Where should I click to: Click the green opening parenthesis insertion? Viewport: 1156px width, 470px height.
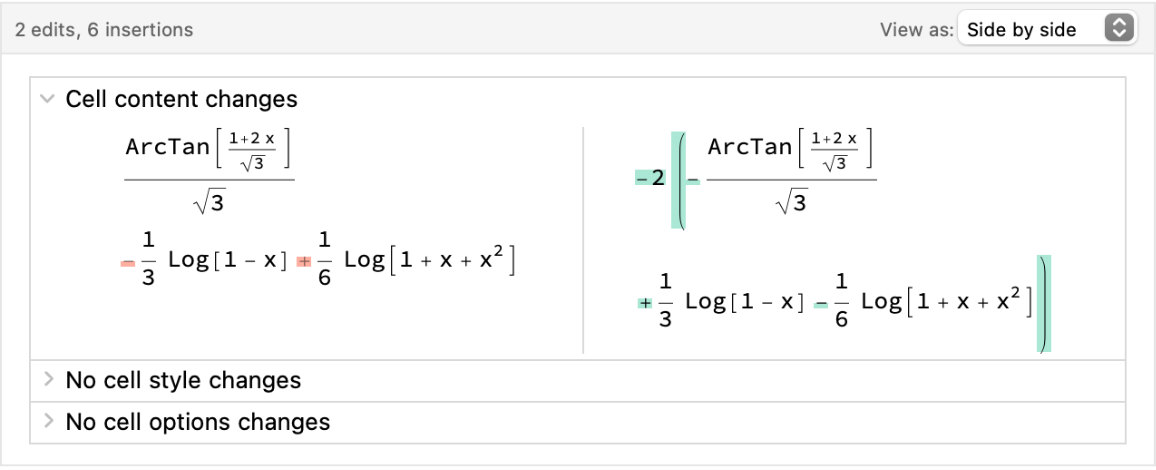(678, 180)
